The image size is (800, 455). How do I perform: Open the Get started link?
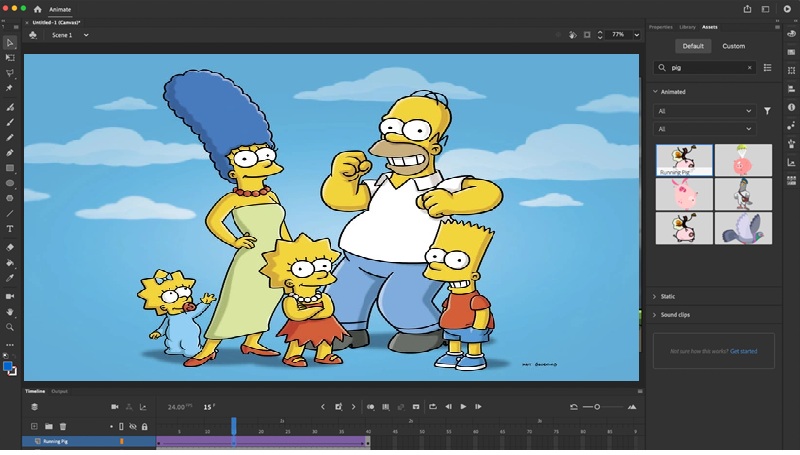pos(743,351)
